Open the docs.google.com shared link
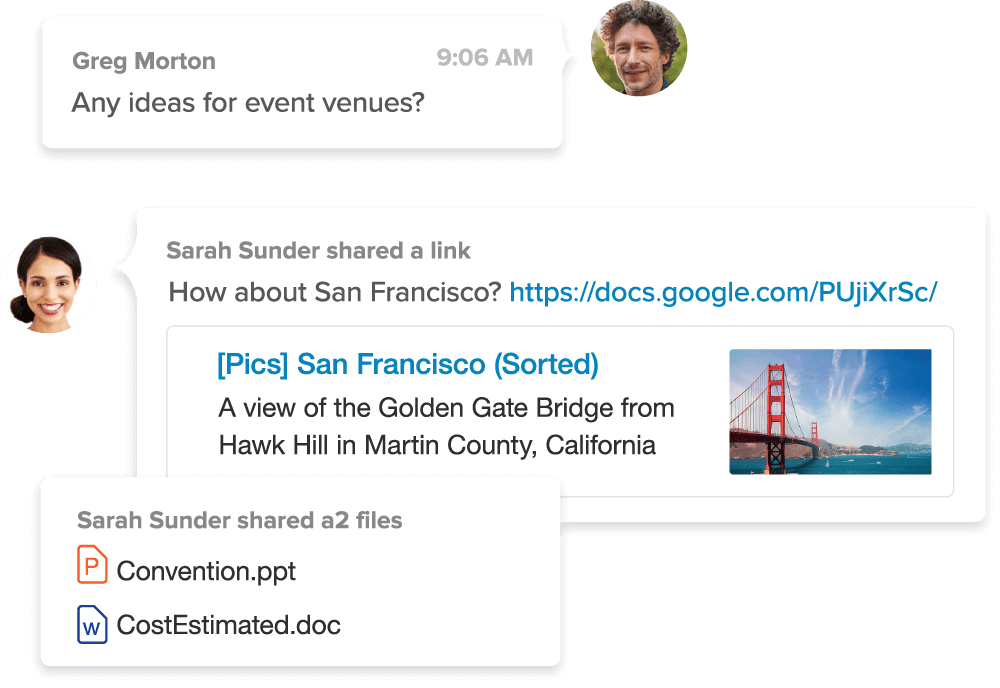1000x688 pixels. (723, 293)
